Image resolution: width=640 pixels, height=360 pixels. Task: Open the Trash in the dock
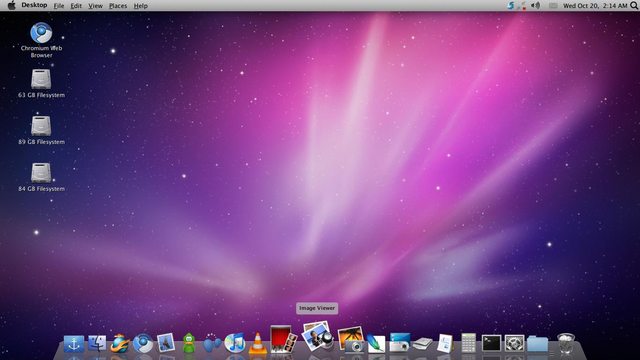[x=566, y=343]
